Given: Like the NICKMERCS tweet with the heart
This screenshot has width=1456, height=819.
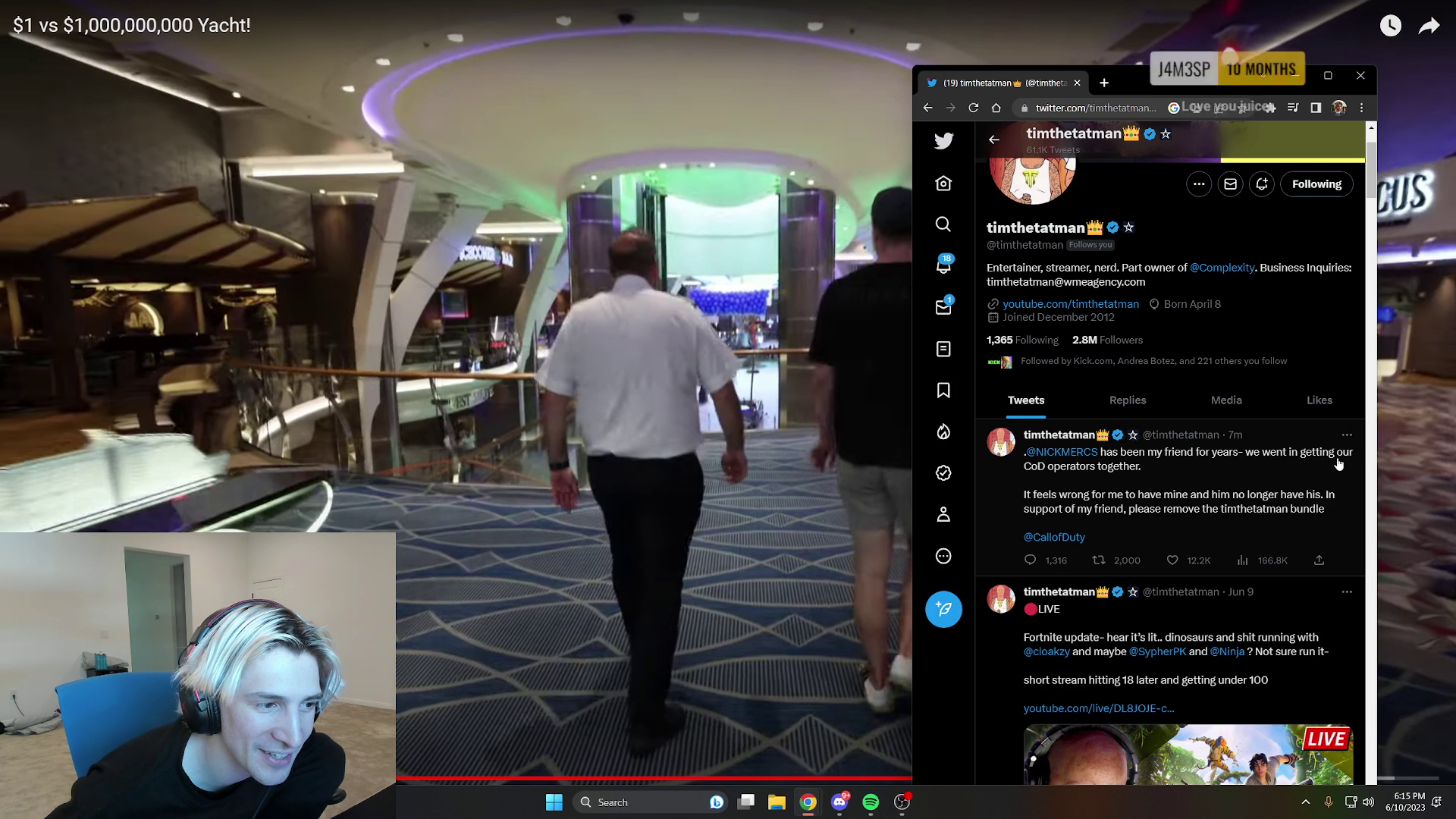Looking at the screenshot, I should pos(1172,560).
